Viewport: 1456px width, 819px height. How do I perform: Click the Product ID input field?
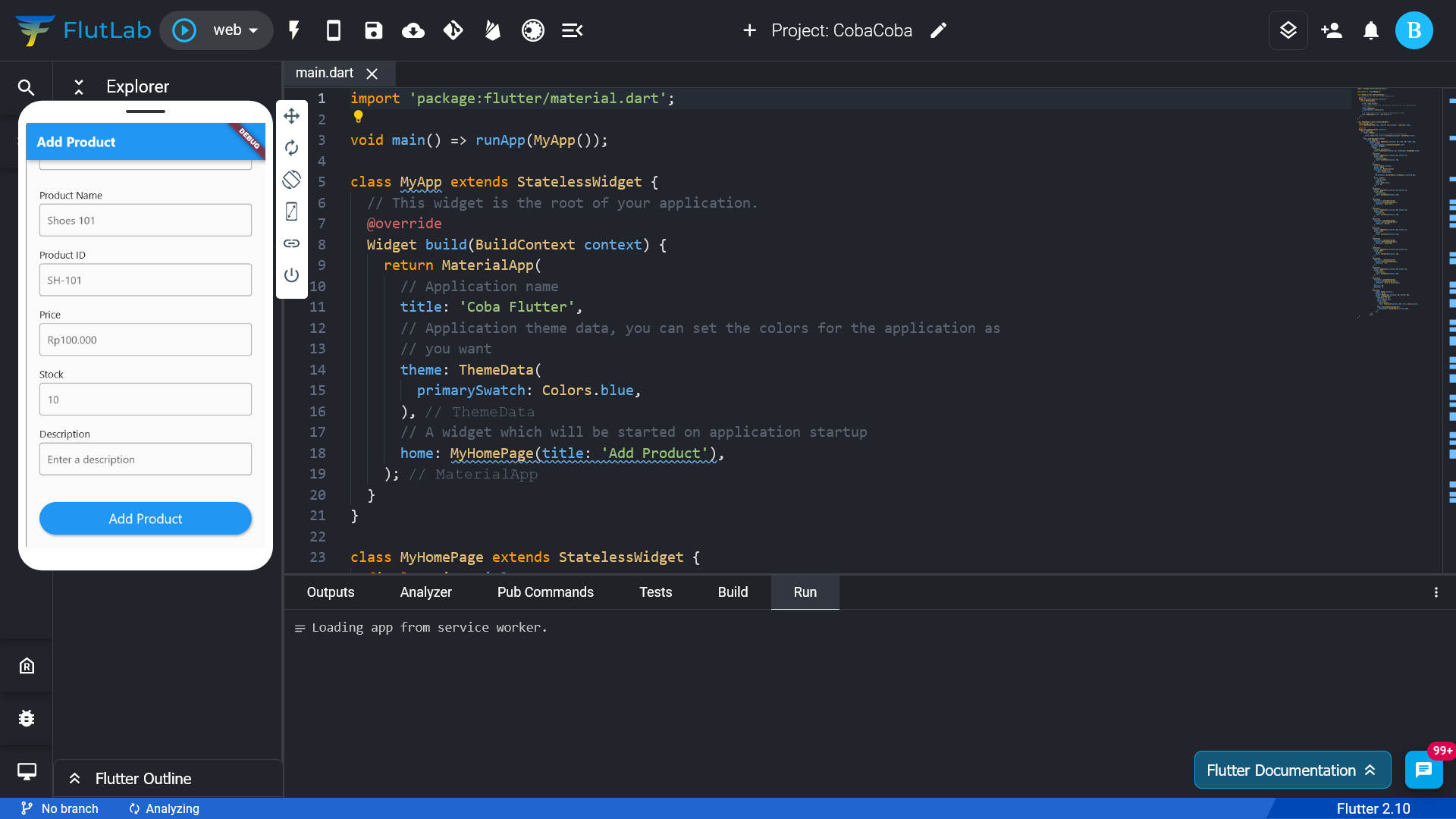pos(146,280)
